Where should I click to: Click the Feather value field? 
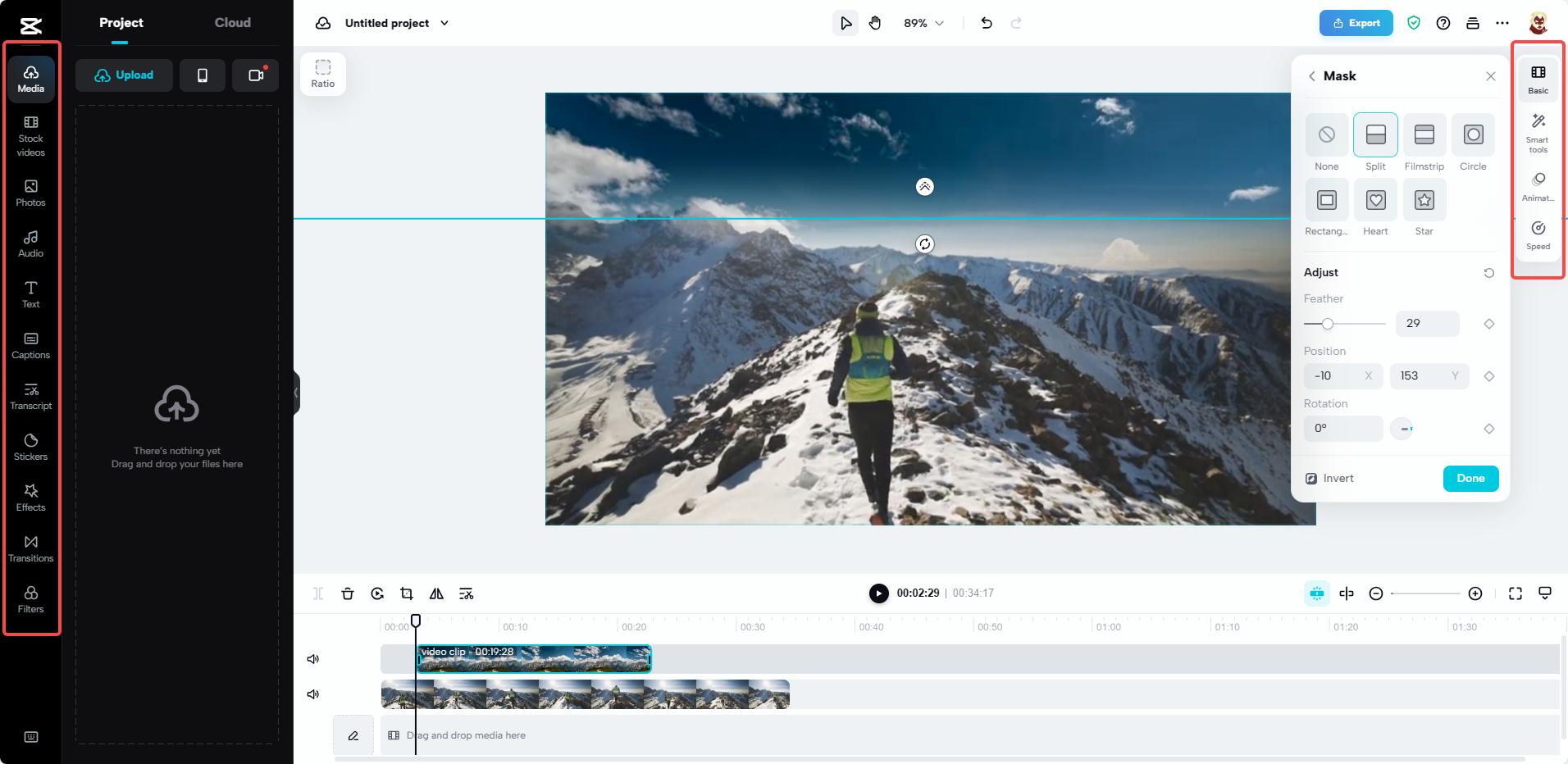coord(1428,324)
